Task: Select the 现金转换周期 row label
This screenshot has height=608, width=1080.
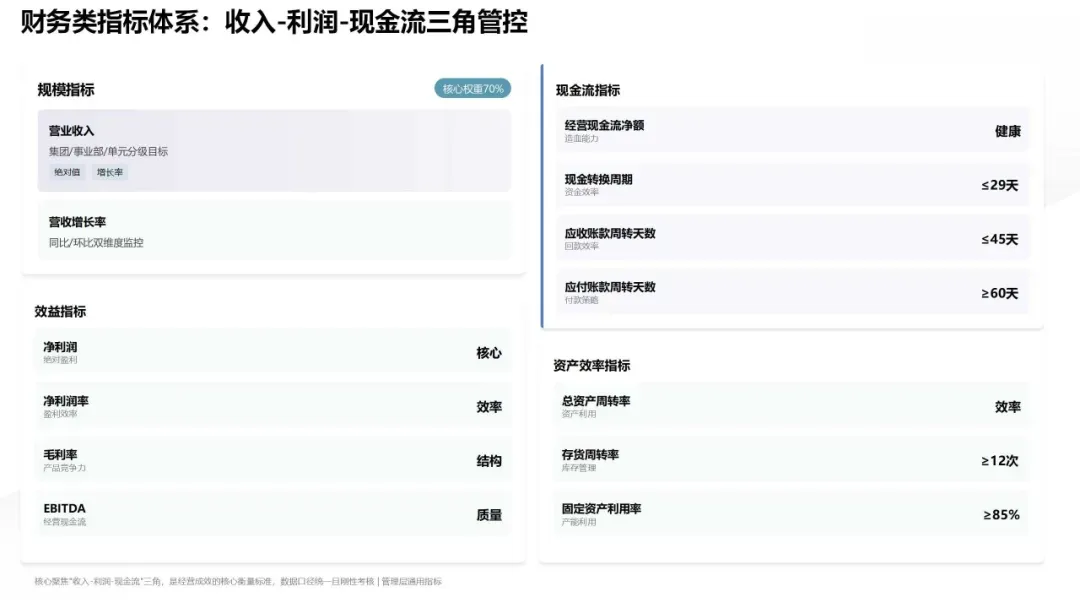Action: [x=598, y=179]
